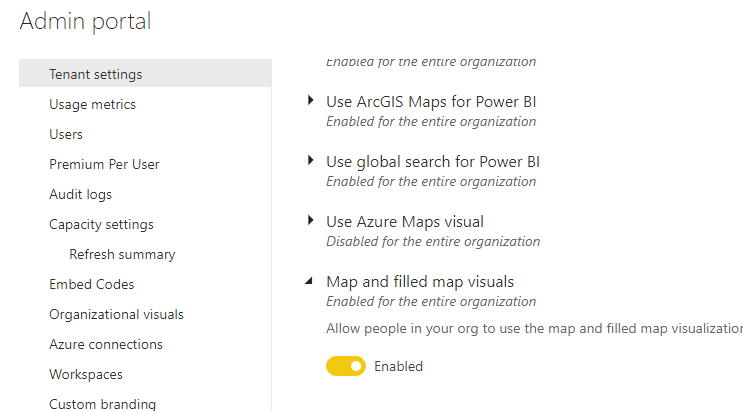Open Refresh summary sub-item

[x=122, y=254]
